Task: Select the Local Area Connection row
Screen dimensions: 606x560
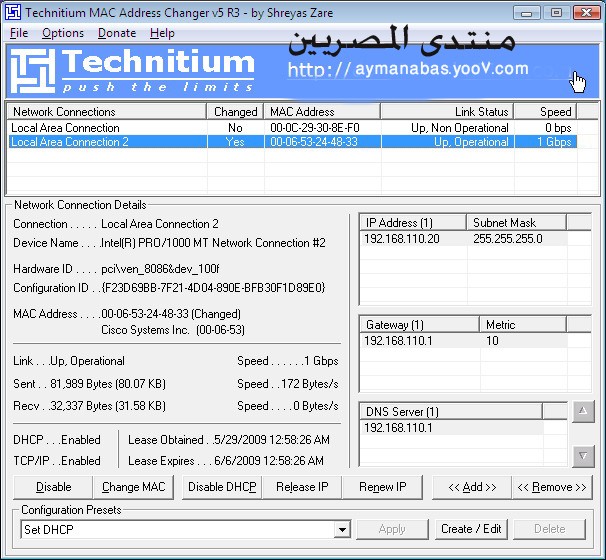Action: pos(293,128)
